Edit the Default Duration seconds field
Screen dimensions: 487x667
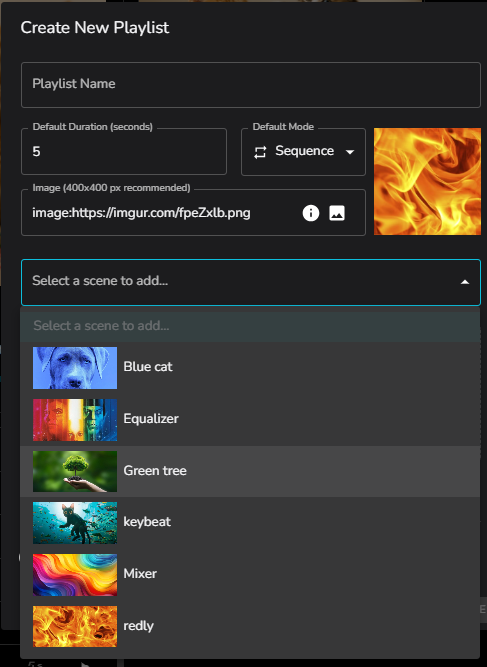pos(124,152)
